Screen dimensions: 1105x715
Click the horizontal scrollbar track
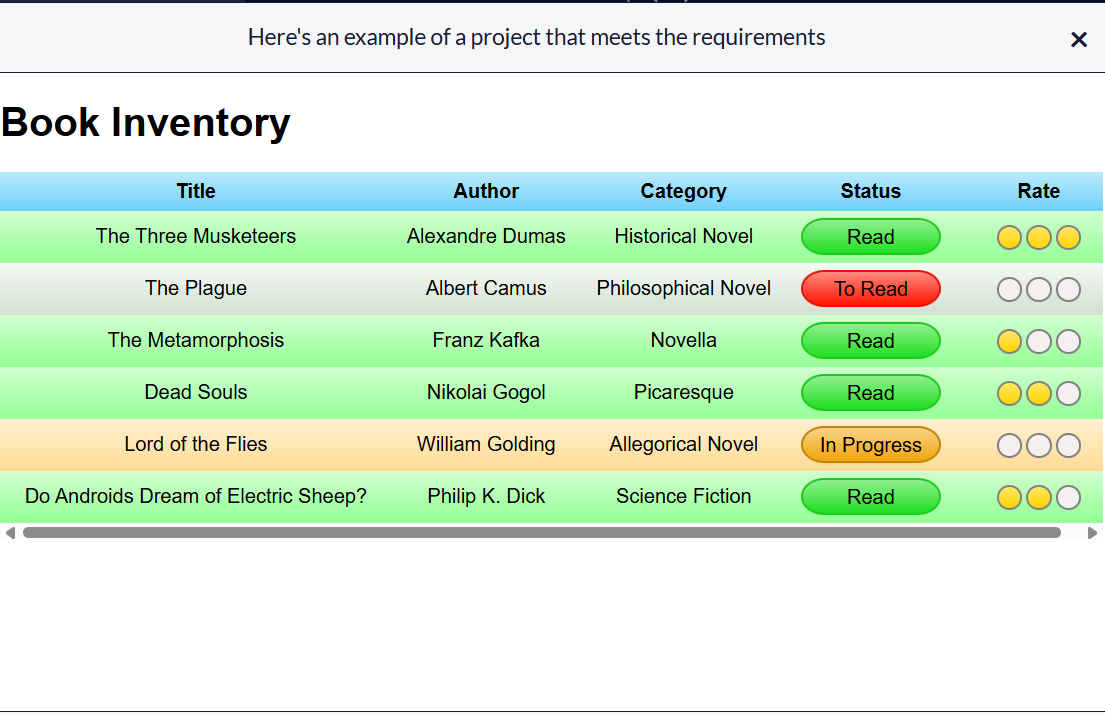(1075, 533)
